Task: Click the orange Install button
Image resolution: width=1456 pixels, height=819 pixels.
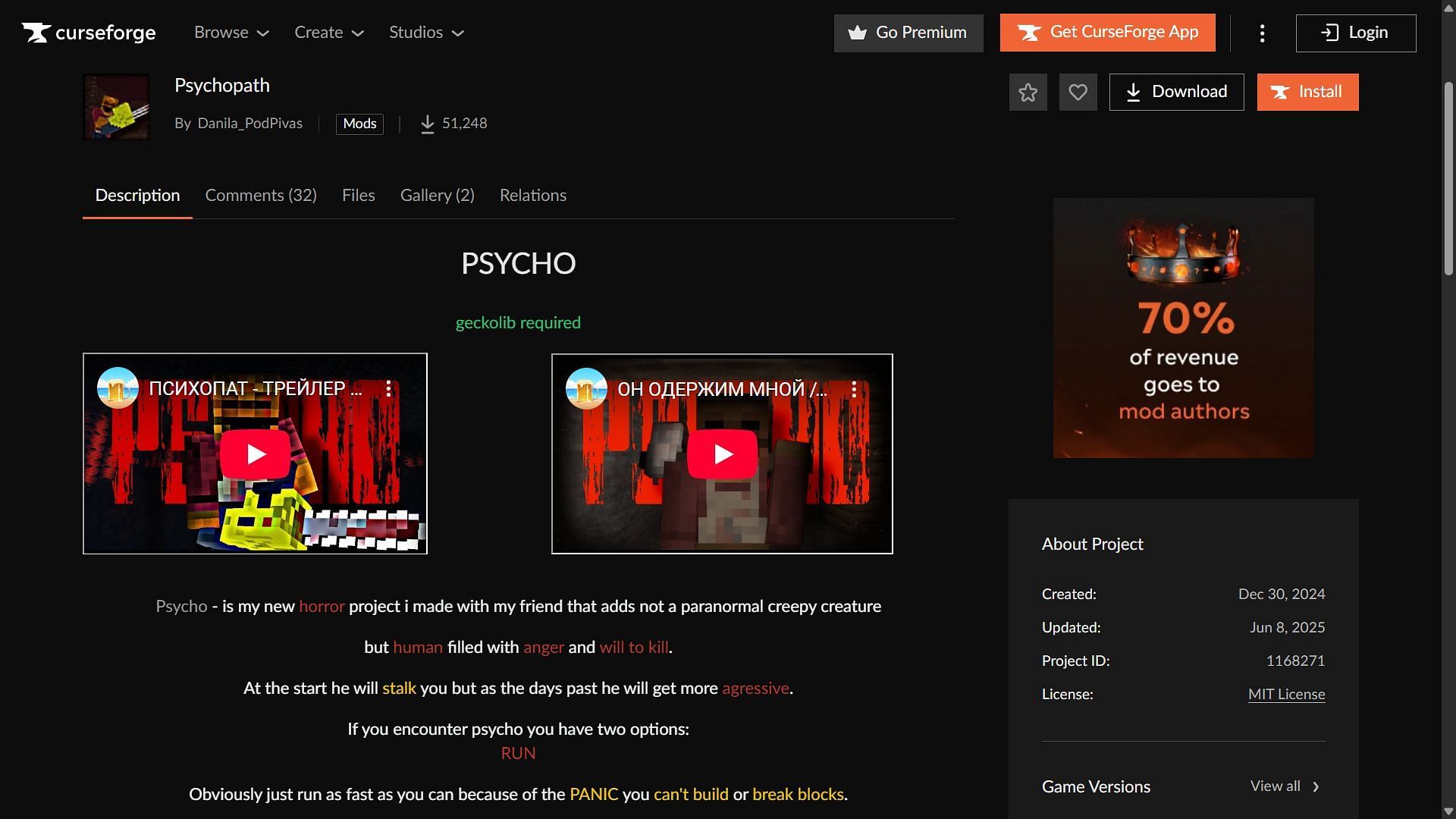Action: pos(1307,92)
